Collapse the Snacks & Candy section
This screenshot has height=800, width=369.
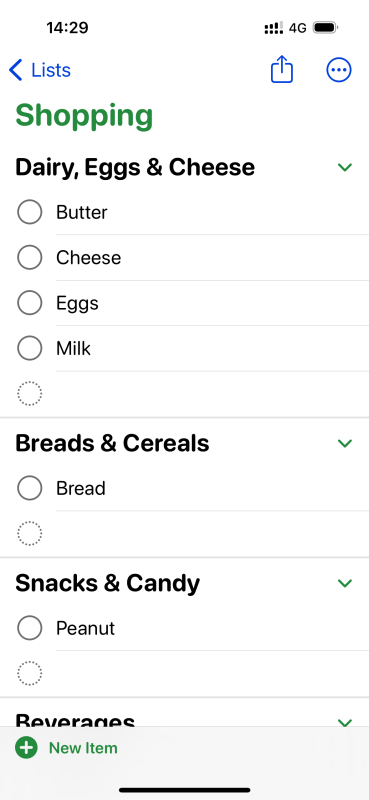[x=346, y=583]
